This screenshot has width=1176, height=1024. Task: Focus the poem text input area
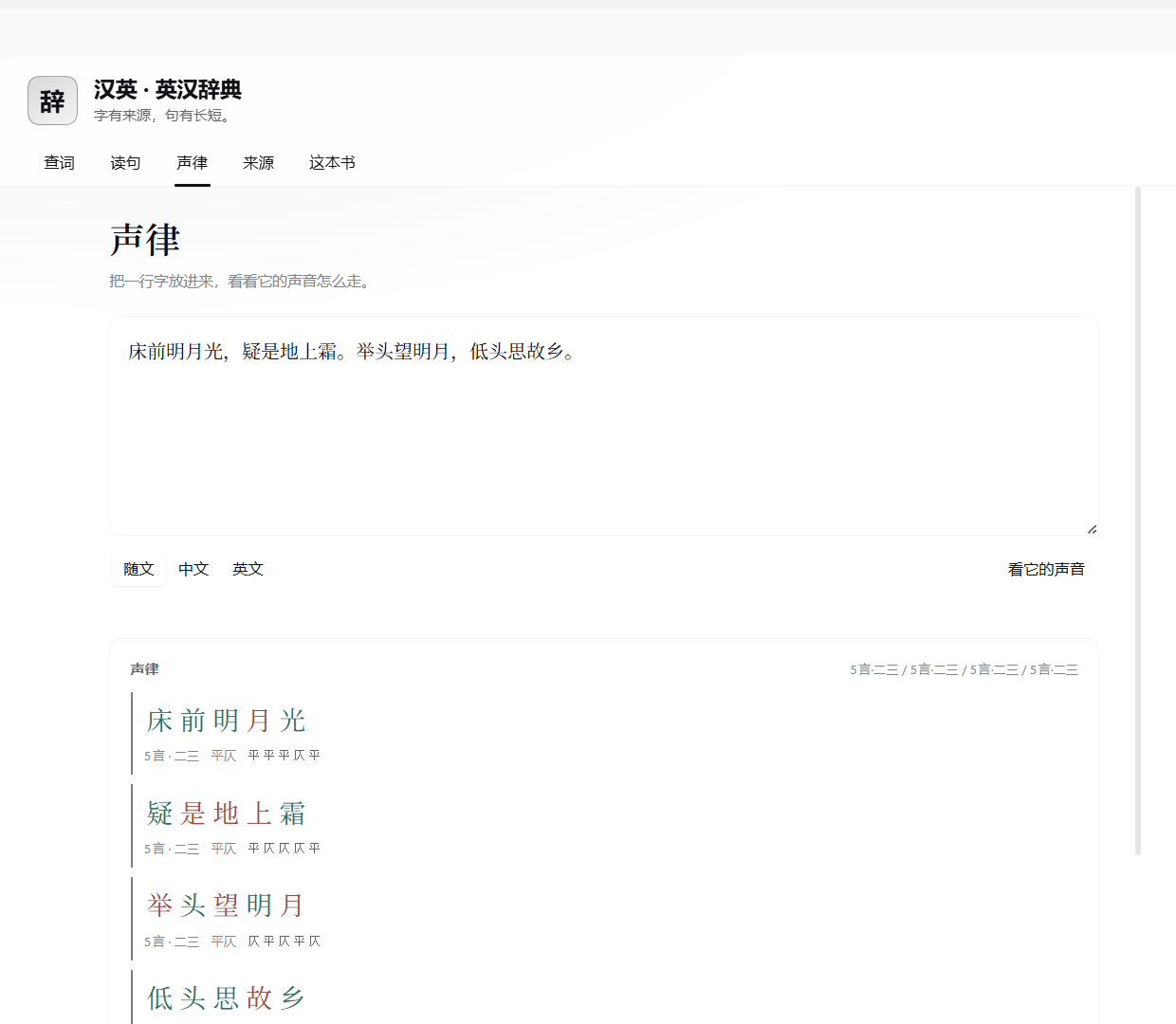(604, 426)
